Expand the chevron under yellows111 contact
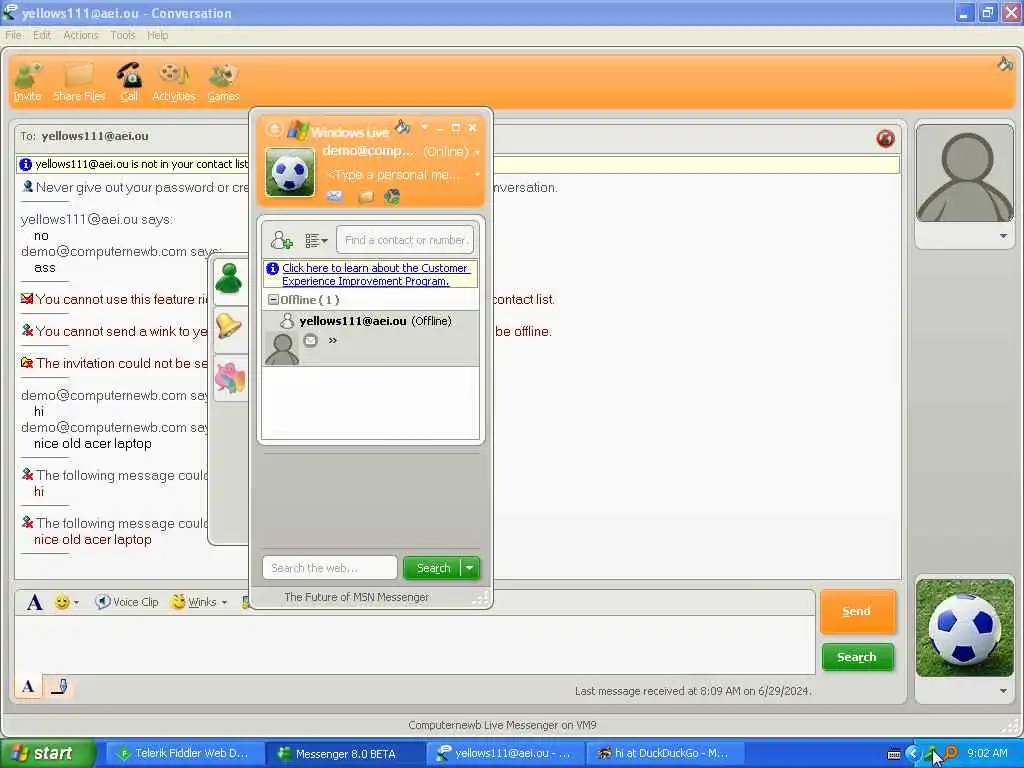 tap(332, 340)
